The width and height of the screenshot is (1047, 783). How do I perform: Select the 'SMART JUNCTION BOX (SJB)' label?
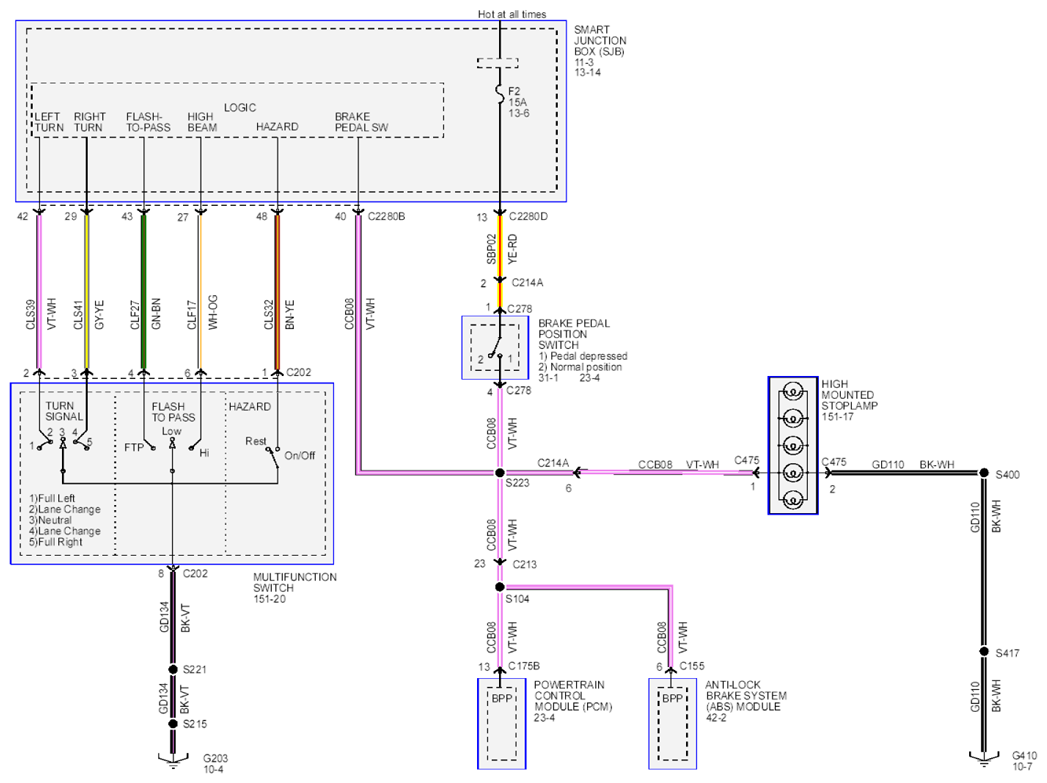click(x=600, y=40)
